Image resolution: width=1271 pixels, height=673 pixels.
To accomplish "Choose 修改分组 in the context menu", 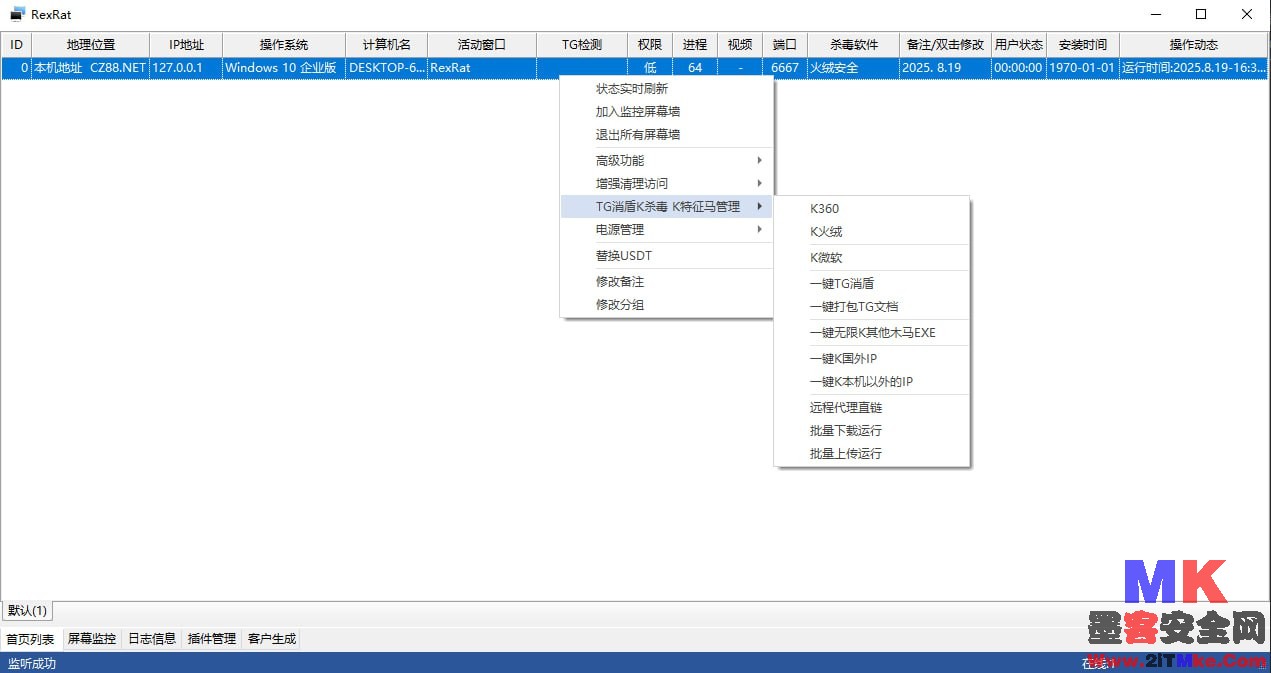I will coord(620,305).
